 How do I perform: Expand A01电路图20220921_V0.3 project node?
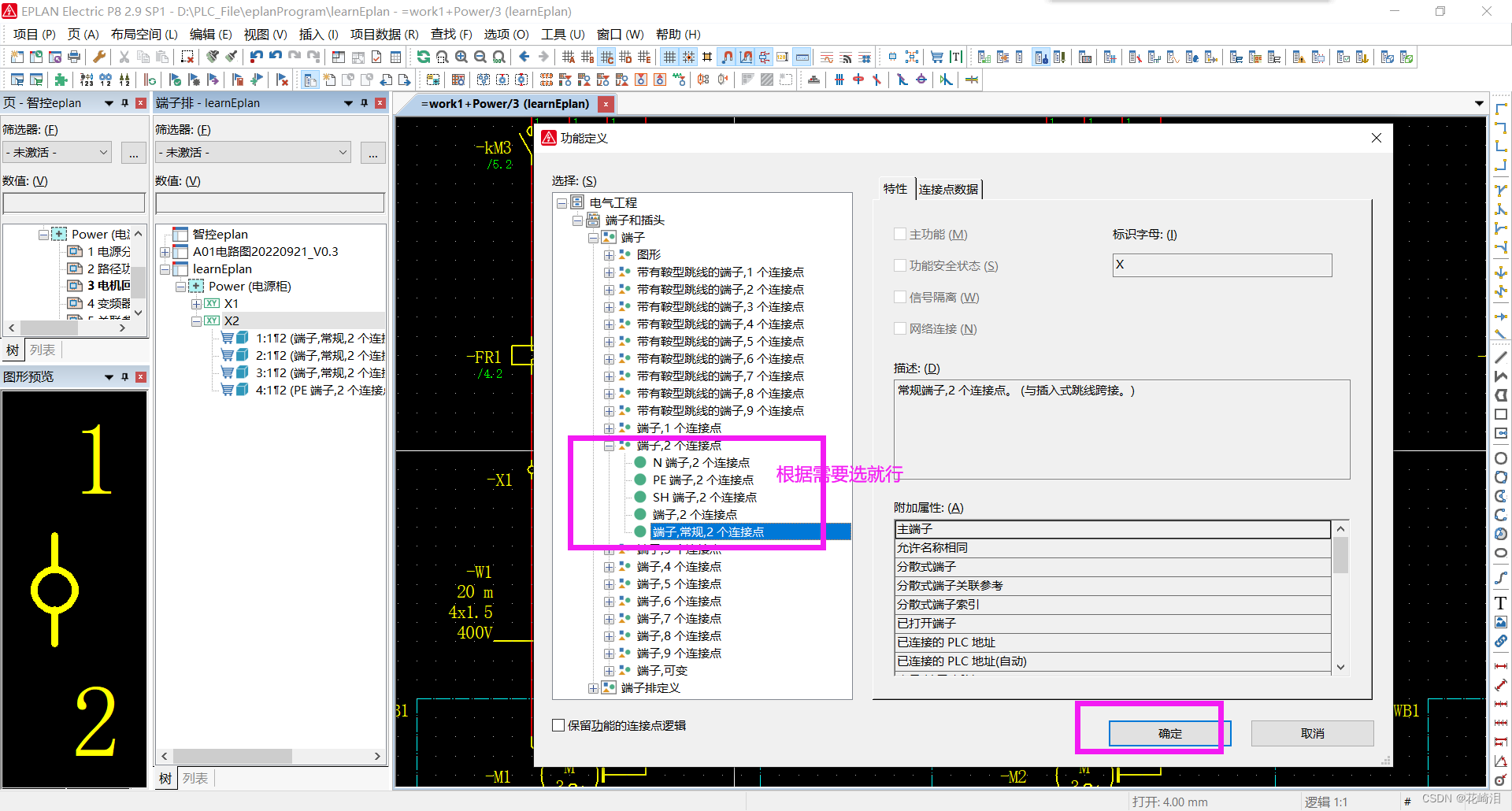[165, 252]
